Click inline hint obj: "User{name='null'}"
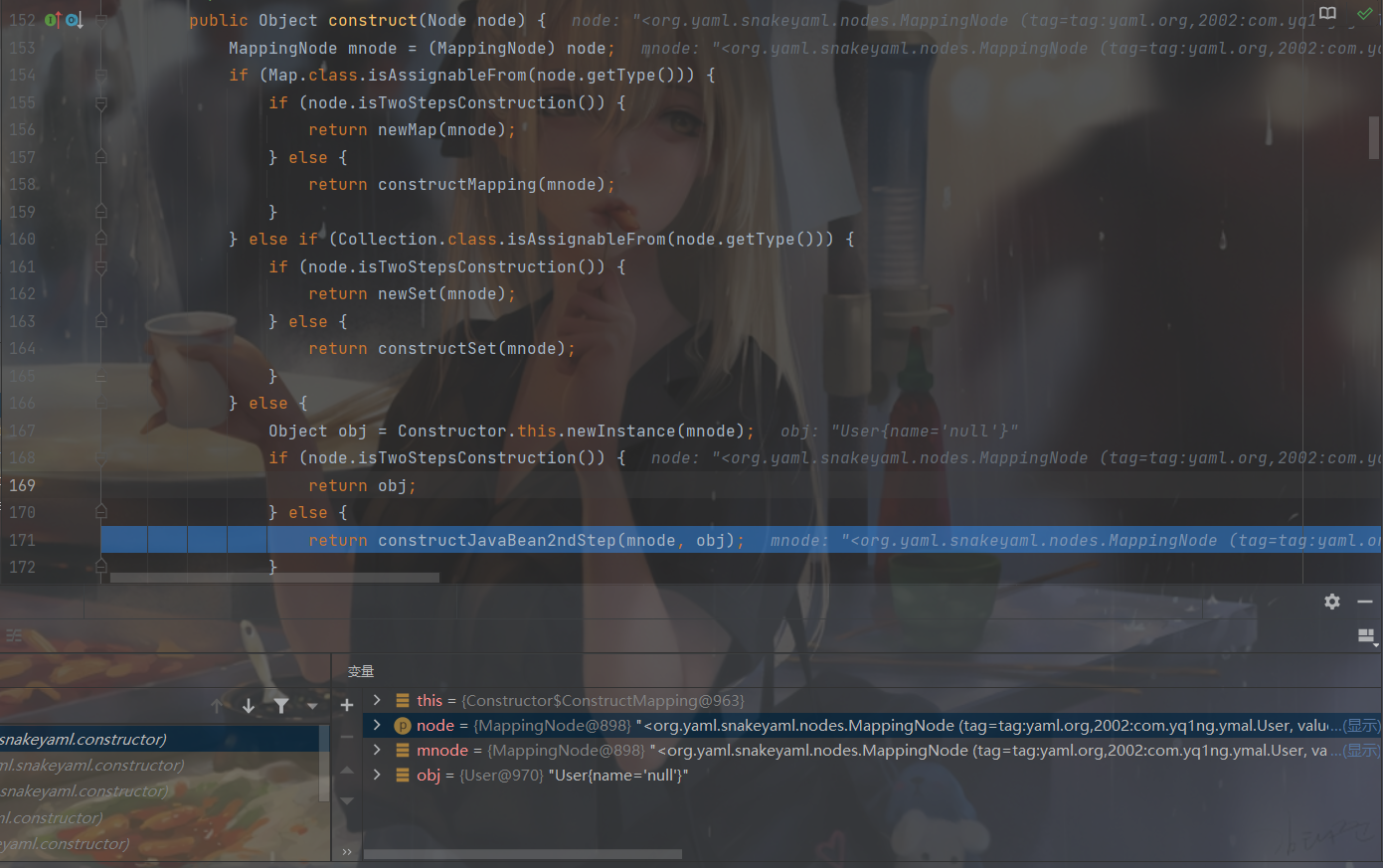The image size is (1383, 868). click(x=900, y=431)
